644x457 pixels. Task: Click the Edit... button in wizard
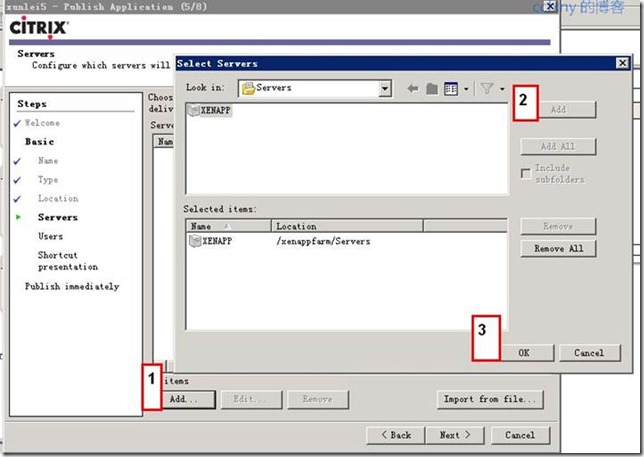click(x=251, y=399)
